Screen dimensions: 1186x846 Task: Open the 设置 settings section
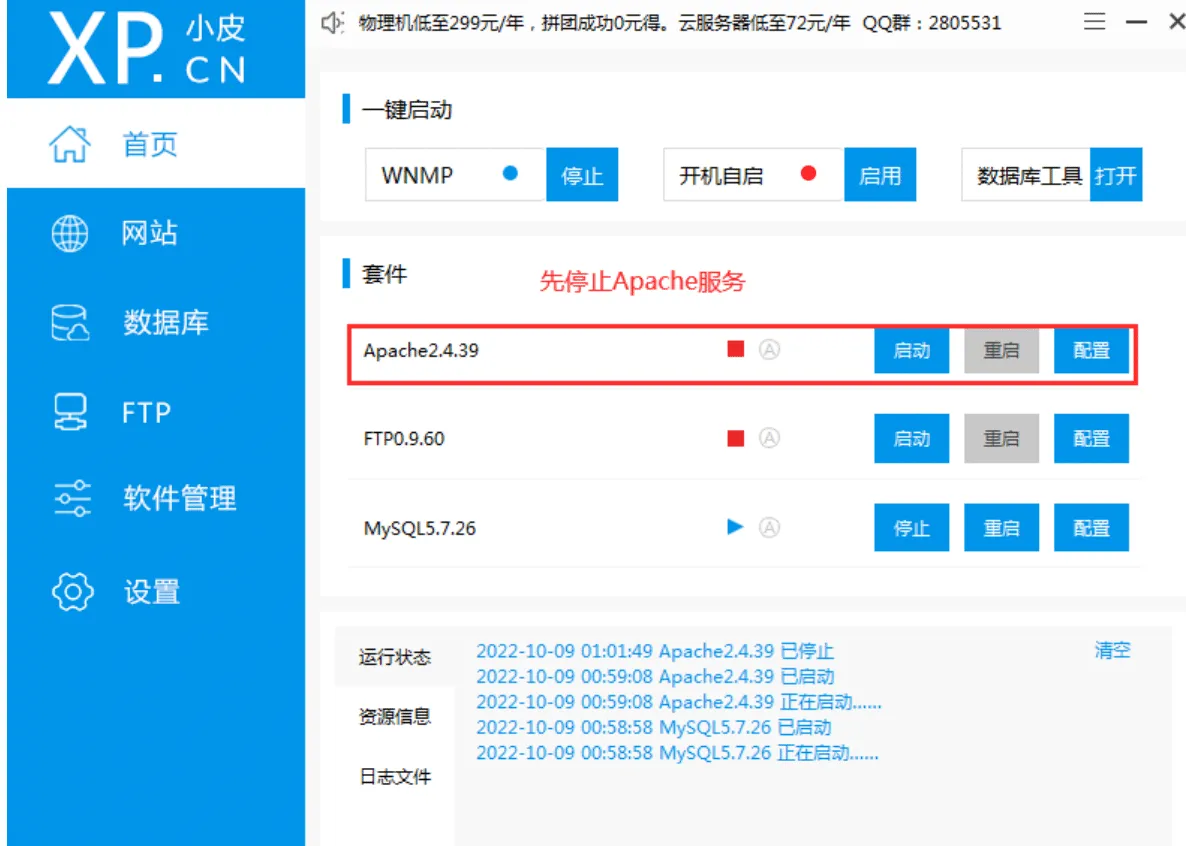tap(156, 592)
